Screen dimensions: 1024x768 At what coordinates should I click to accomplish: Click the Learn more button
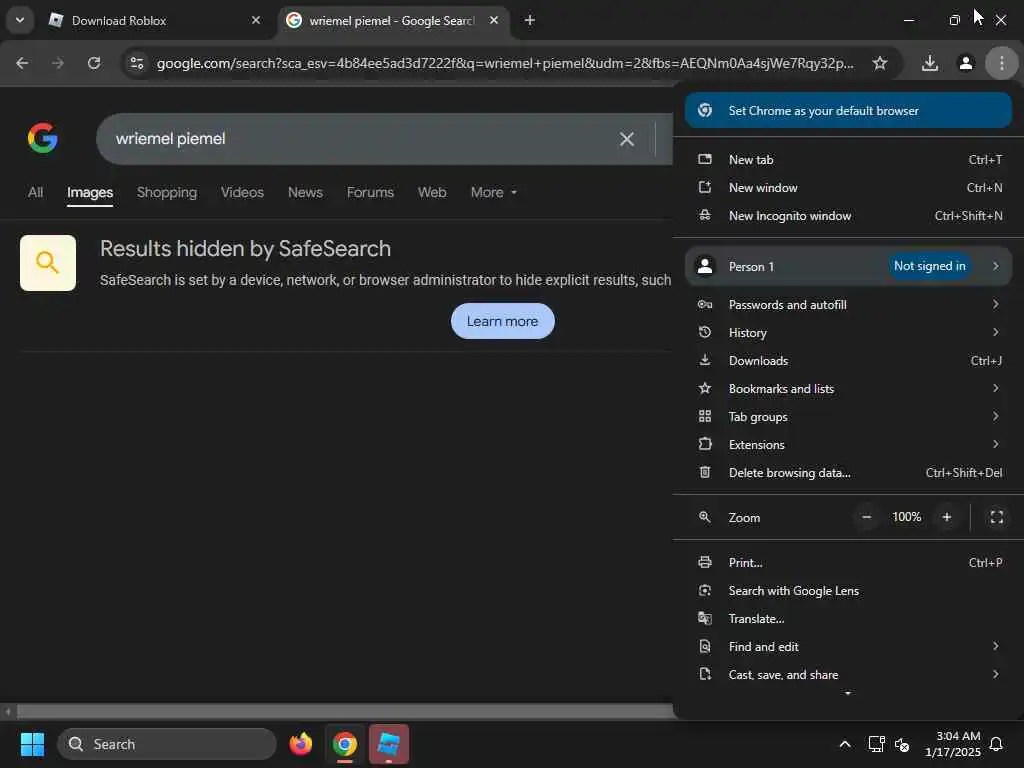point(502,321)
